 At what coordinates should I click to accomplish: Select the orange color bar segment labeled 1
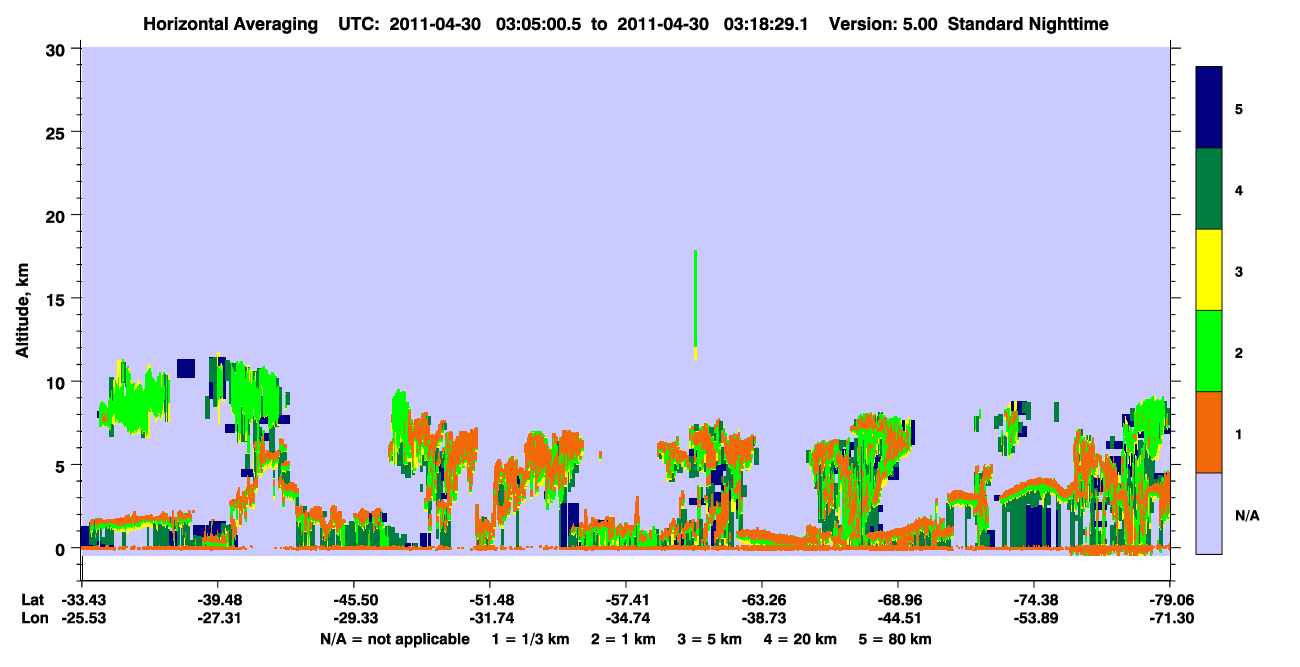[1209, 432]
